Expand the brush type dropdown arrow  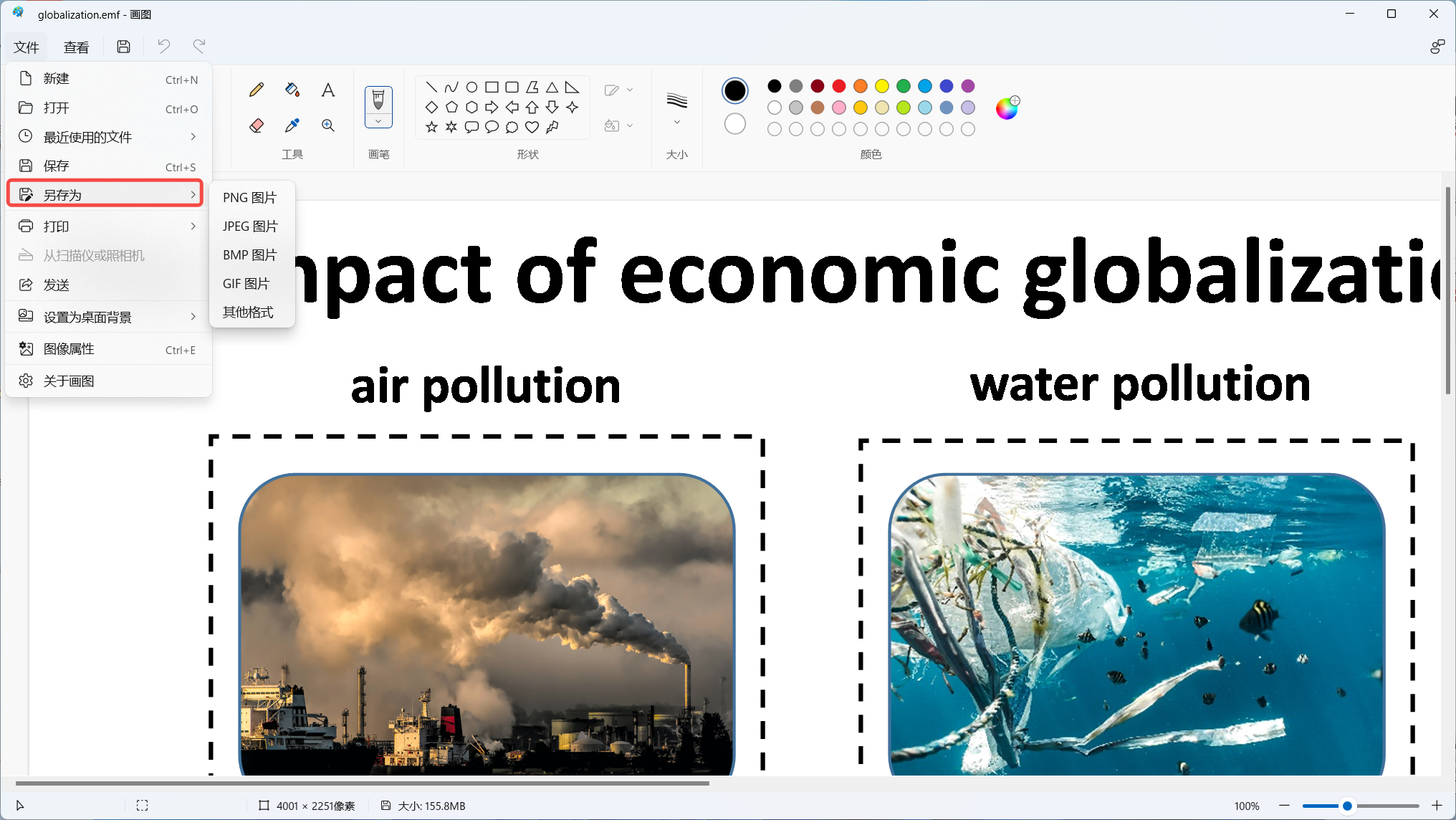pos(378,122)
